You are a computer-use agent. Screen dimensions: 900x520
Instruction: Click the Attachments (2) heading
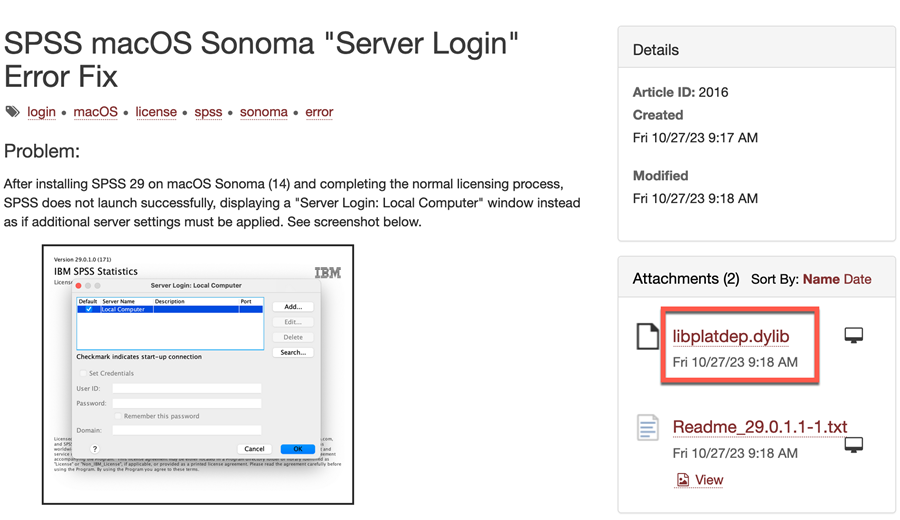[x=686, y=279]
